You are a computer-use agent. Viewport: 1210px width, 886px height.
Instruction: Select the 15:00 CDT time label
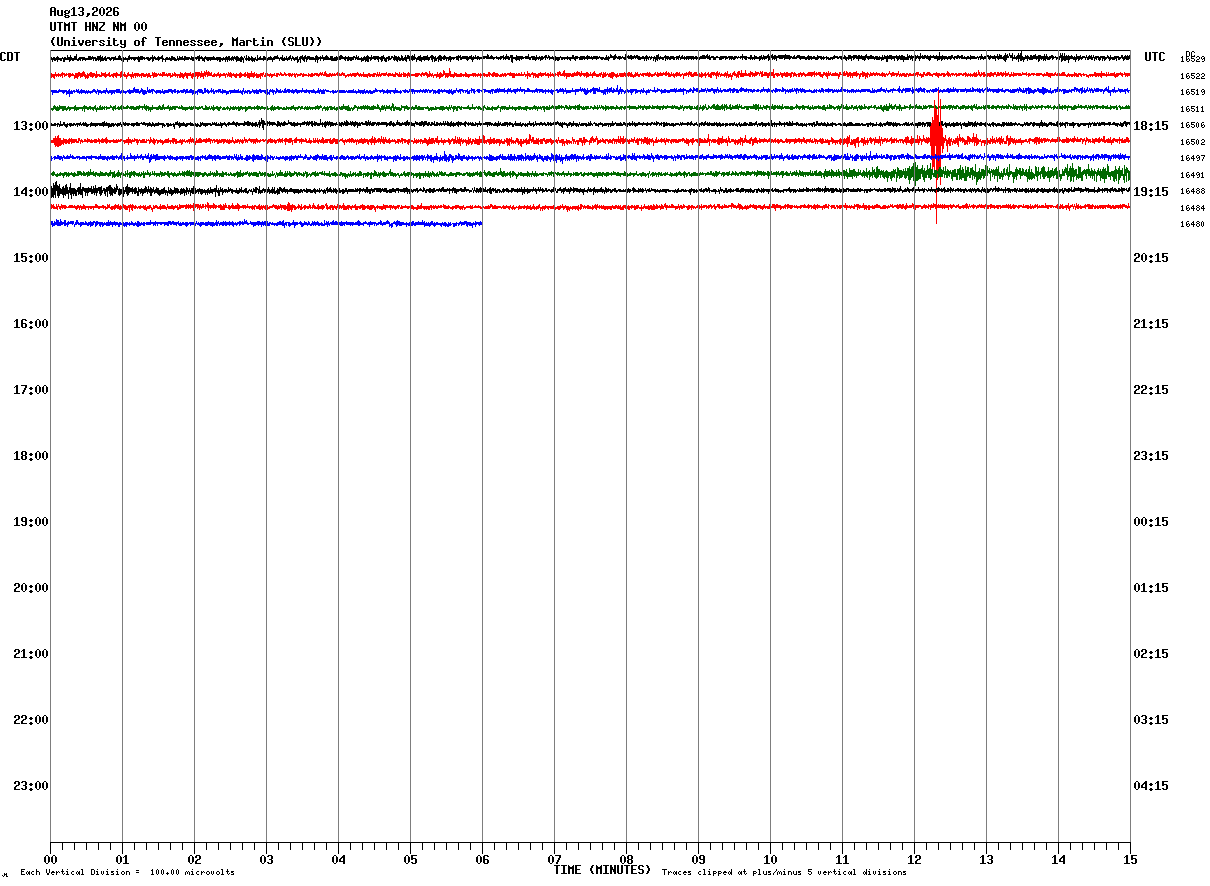tap(30, 257)
